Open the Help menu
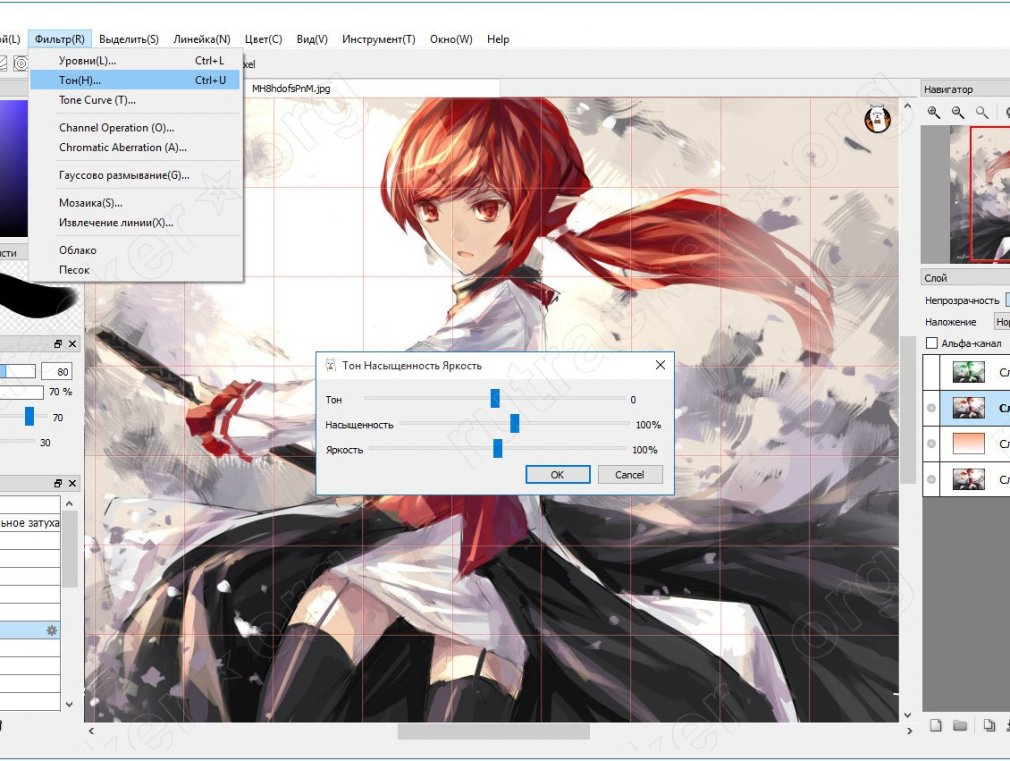 (498, 39)
